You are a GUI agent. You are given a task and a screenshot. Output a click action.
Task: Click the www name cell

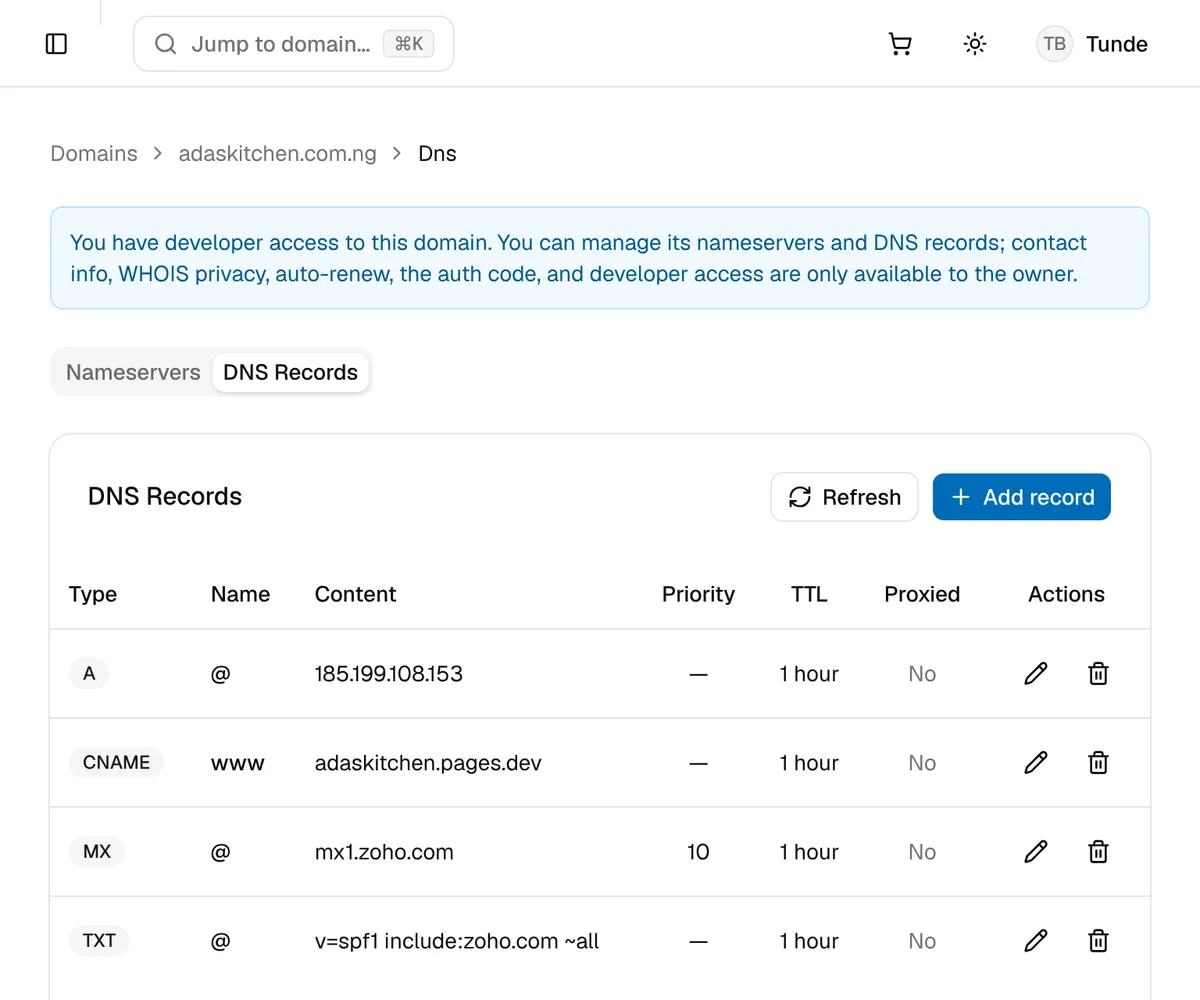[238, 763]
